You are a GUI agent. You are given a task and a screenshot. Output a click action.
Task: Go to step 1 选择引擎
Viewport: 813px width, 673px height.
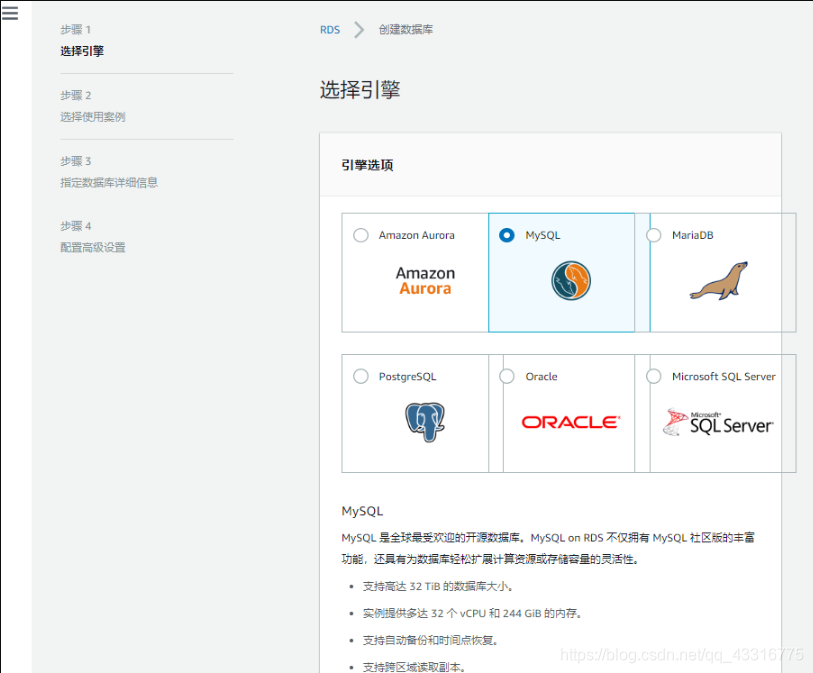[x=82, y=51]
